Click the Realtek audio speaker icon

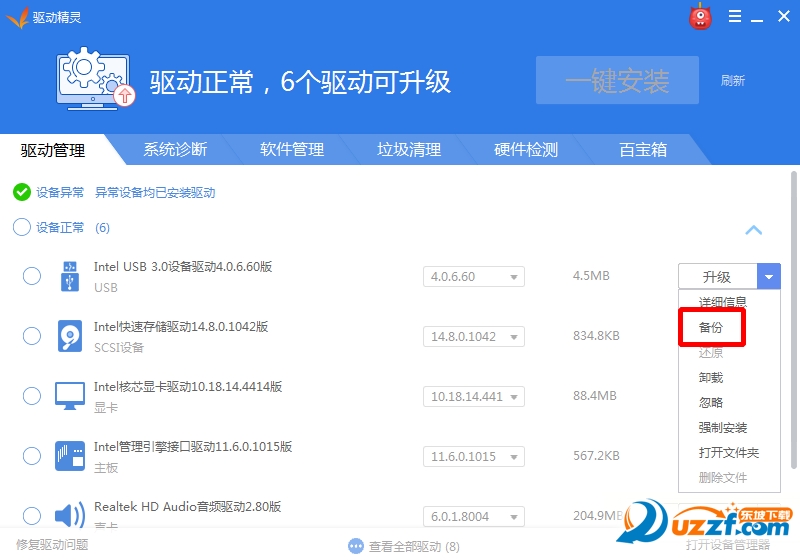click(x=70, y=515)
